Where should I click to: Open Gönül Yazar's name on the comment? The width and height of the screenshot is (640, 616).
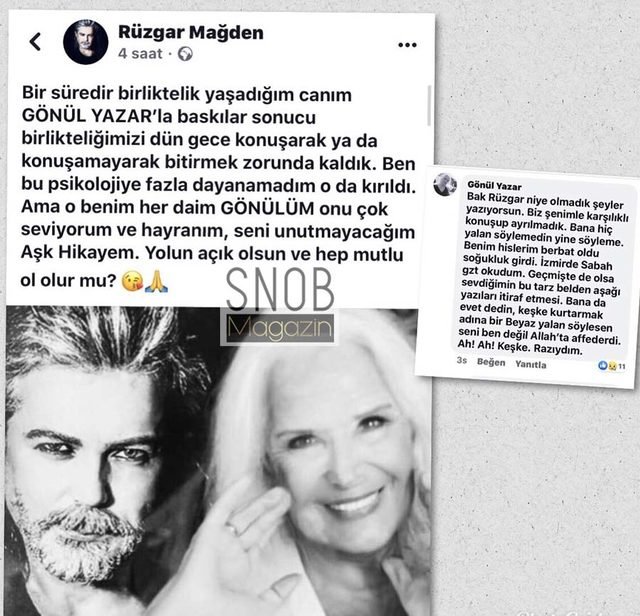tap(494, 186)
